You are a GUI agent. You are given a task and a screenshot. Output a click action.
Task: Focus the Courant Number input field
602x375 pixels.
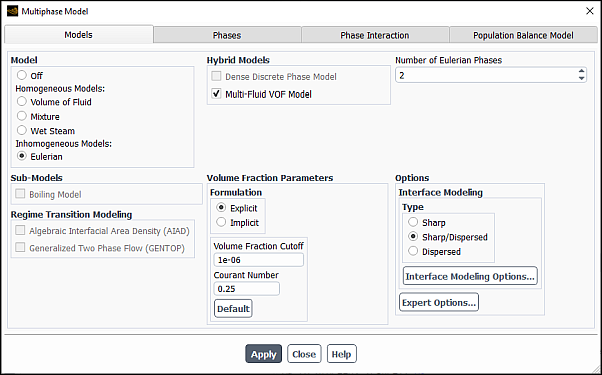(246, 289)
